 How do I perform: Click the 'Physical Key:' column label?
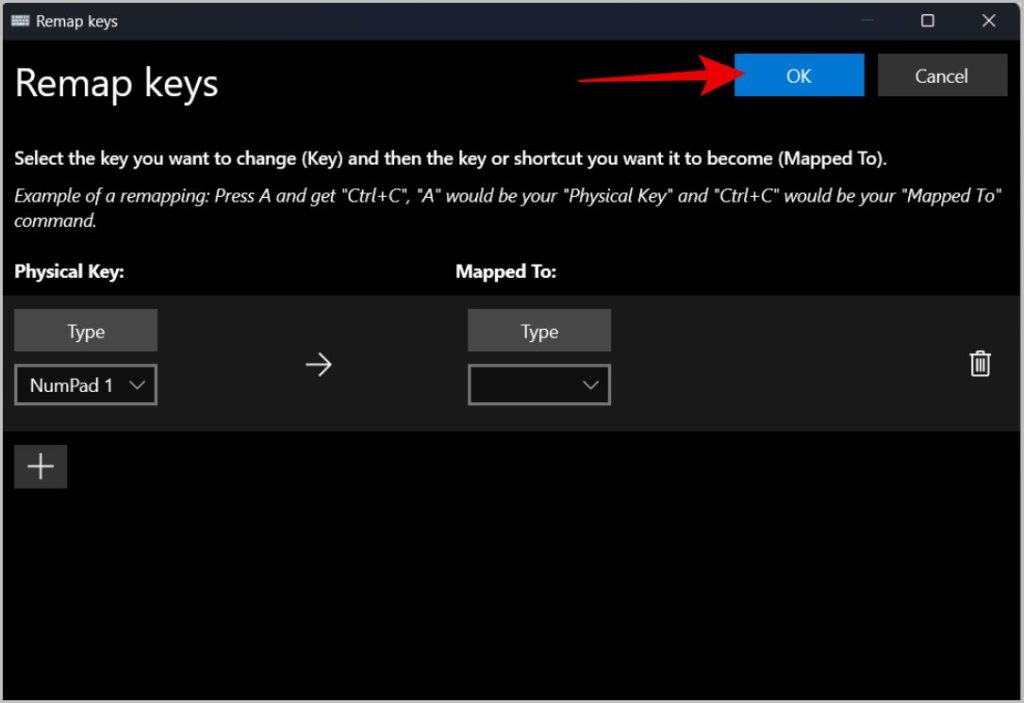[x=69, y=271]
